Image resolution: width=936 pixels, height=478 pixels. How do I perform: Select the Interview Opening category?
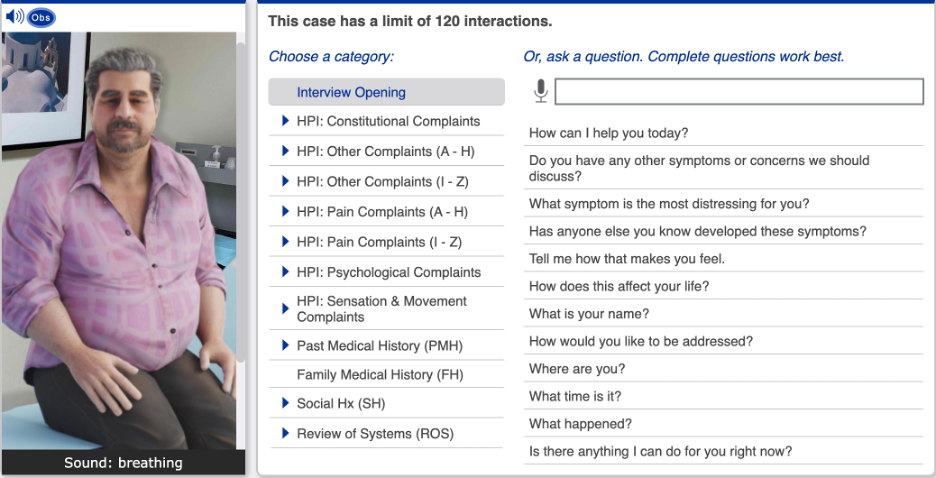pos(351,92)
